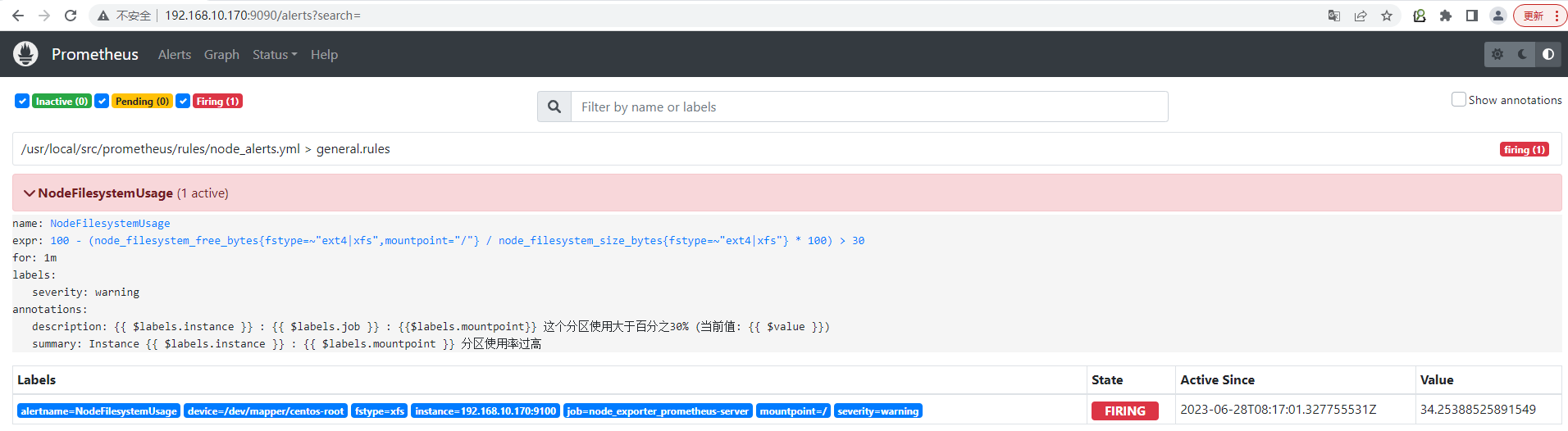
Task: Open NodeFilesystemUsage name link
Action: (x=110, y=223)
